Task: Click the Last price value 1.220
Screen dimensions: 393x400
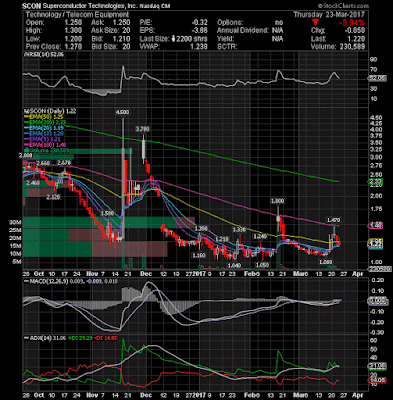Action: pos(356,39)
